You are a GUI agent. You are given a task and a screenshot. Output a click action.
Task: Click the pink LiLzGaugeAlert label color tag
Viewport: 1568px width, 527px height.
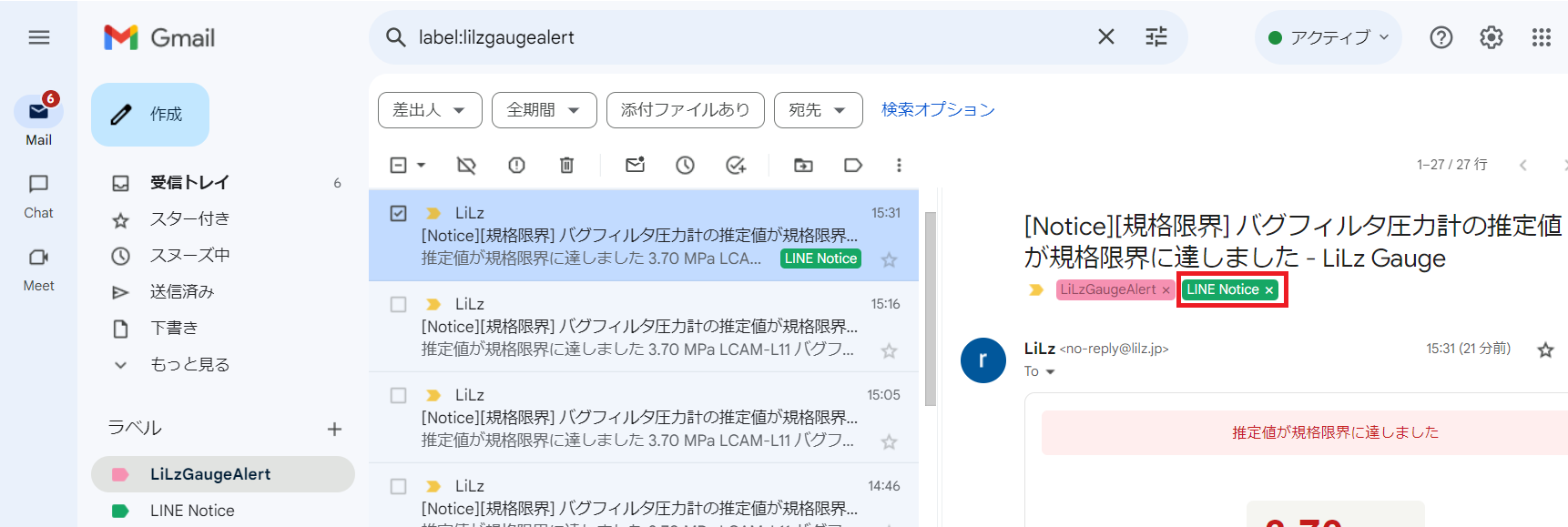point(120,474)
